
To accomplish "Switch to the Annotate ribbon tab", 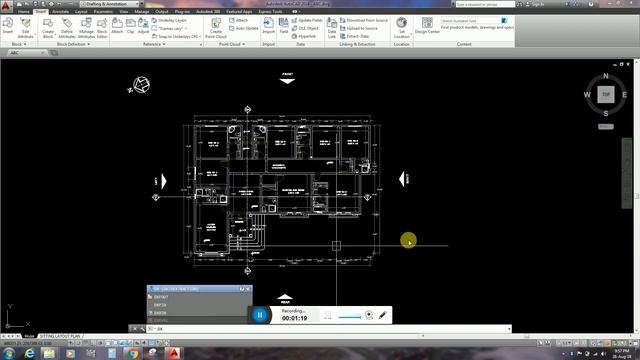I will (x=60, y=11).
